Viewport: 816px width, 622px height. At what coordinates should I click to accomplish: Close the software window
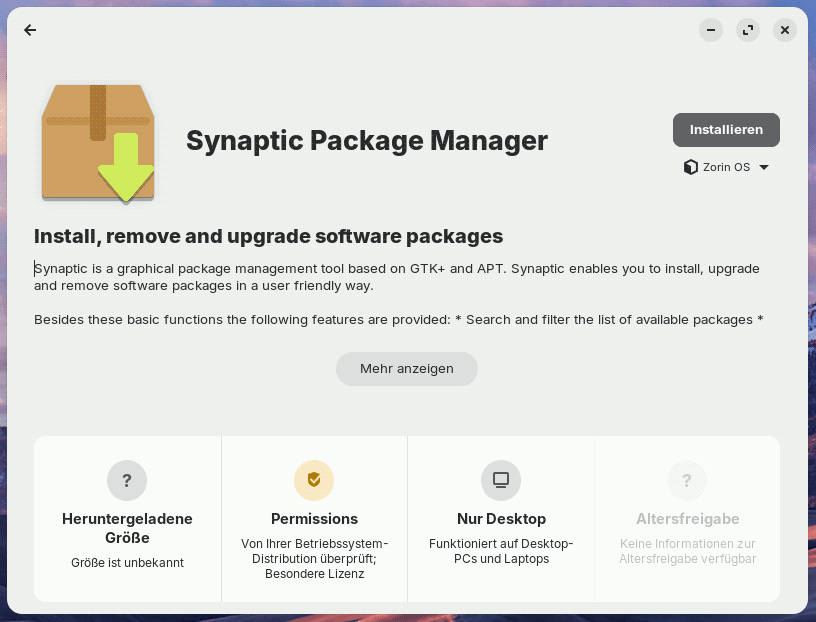coord(785,30)
